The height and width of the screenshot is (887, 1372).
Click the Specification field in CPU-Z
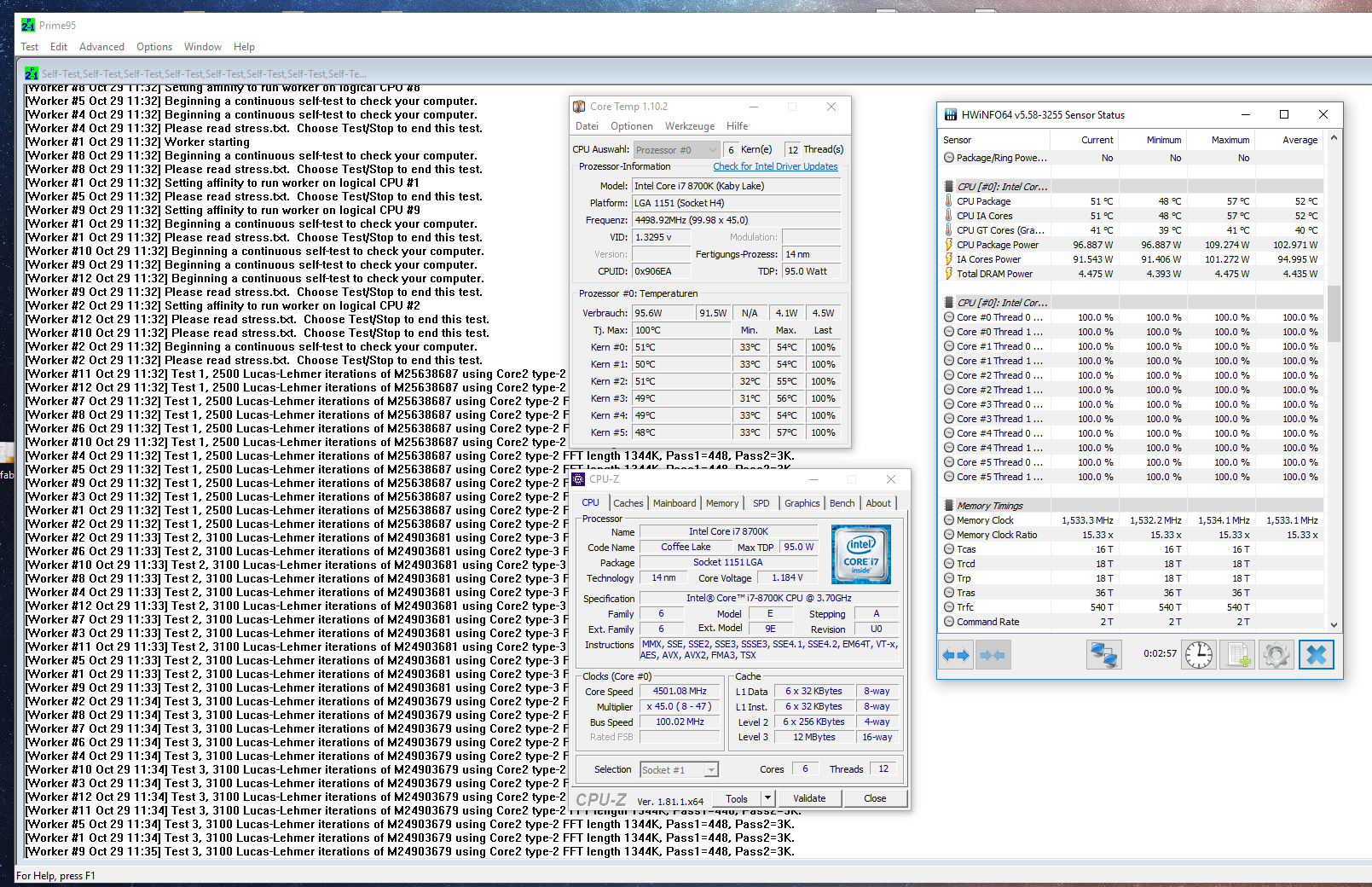769,598
